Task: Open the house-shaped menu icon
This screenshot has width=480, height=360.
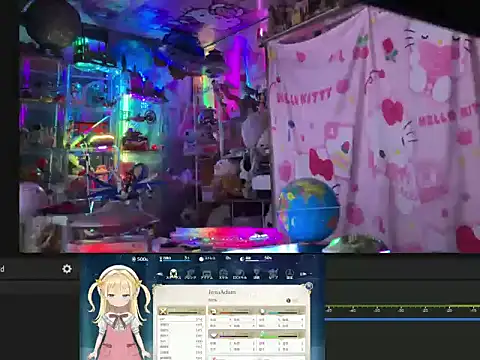Action: click(x=223, y=274)
